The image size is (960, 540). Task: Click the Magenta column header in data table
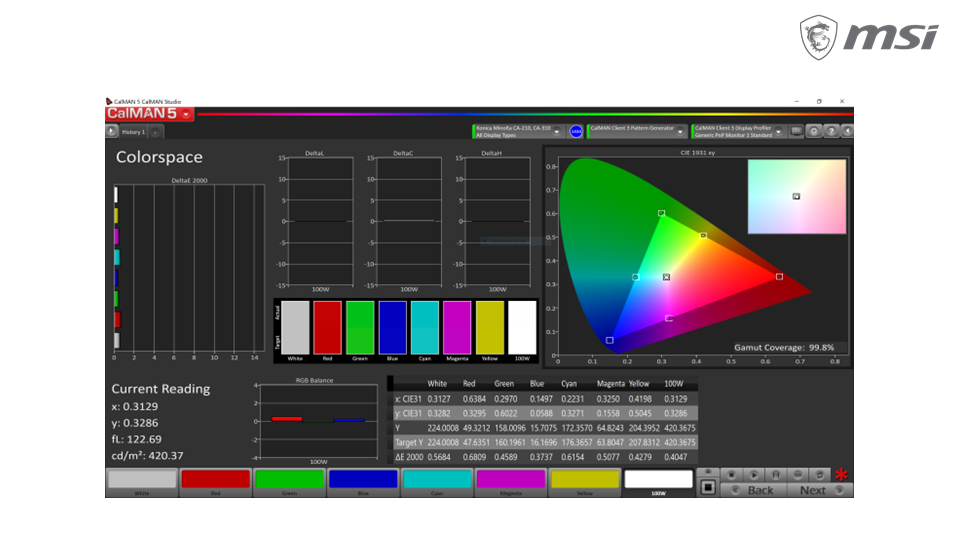click(610, 383)
